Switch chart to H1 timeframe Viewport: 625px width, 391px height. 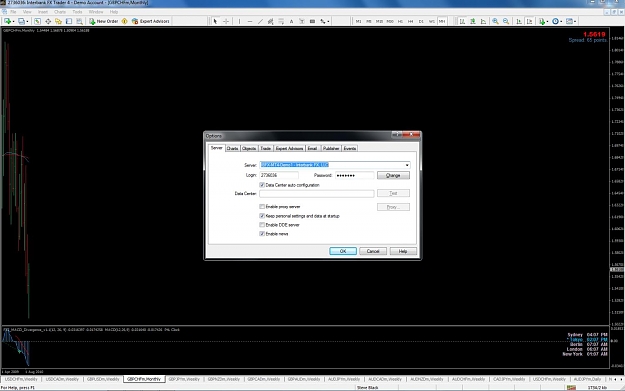coord(400,21)
